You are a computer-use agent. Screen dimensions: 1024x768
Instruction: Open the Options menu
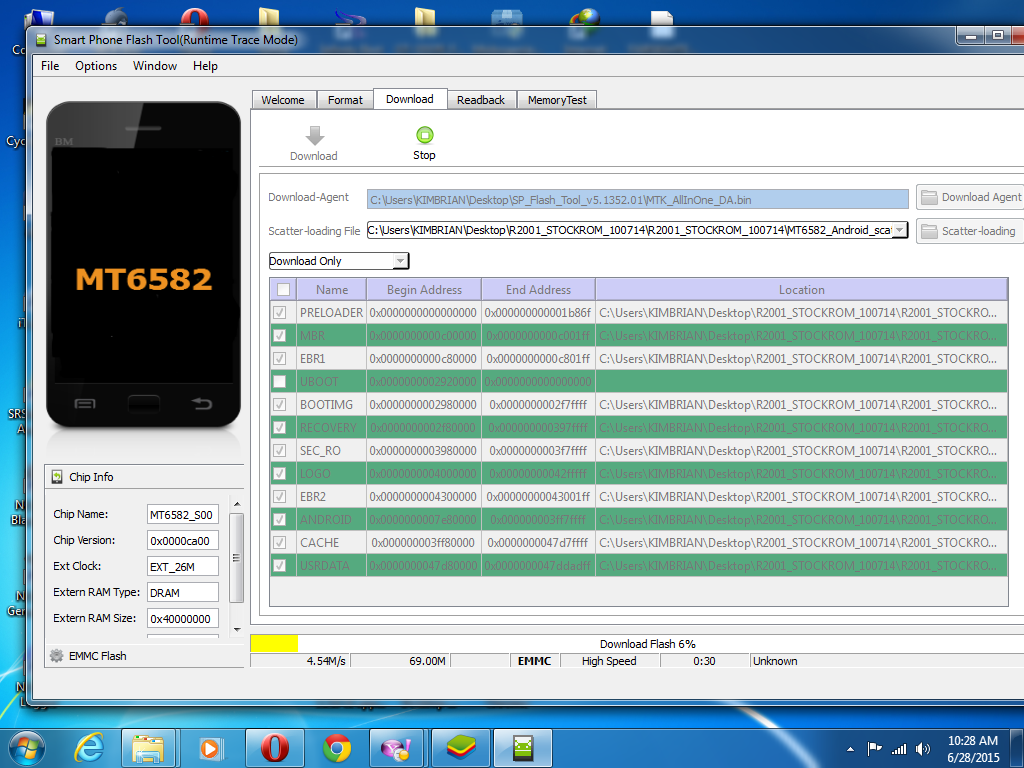96,66
